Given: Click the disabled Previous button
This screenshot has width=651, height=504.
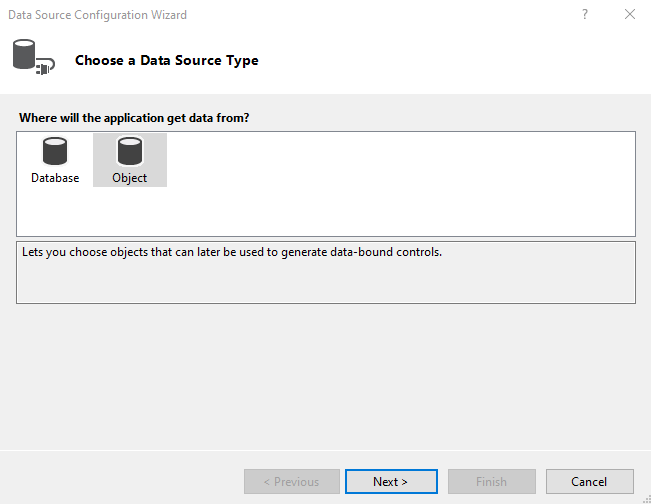Looking at the screenshot, I should 291,482.
